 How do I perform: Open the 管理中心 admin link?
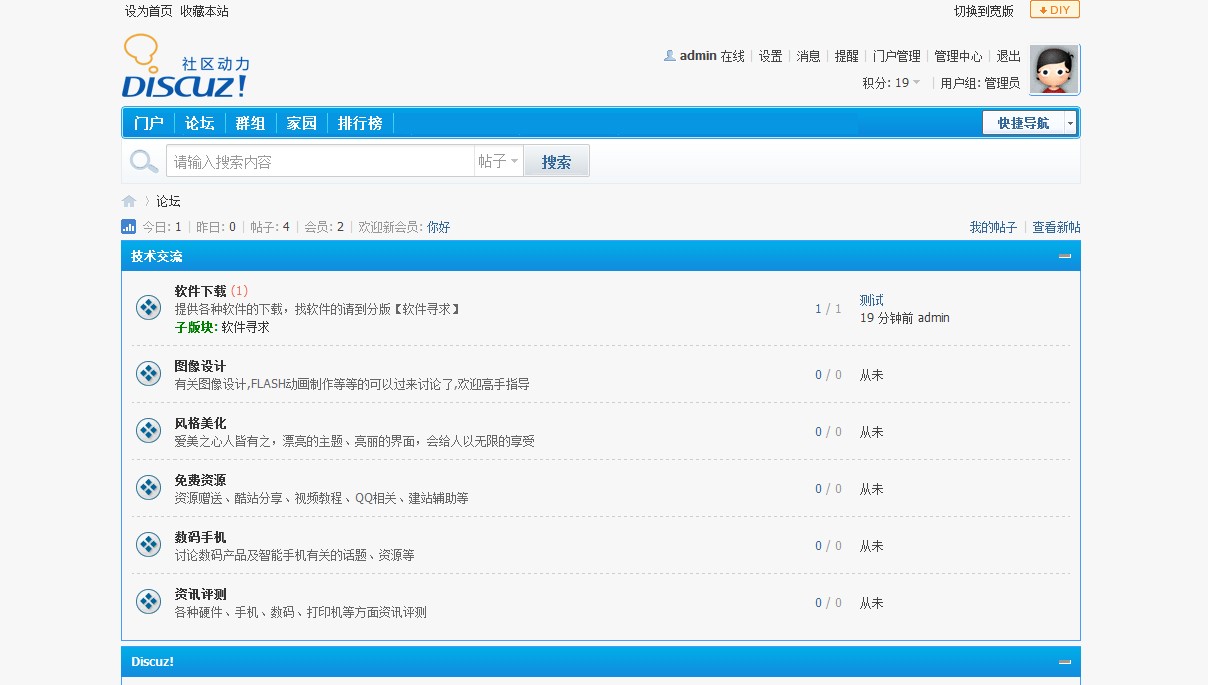click(x=958, y=56)
